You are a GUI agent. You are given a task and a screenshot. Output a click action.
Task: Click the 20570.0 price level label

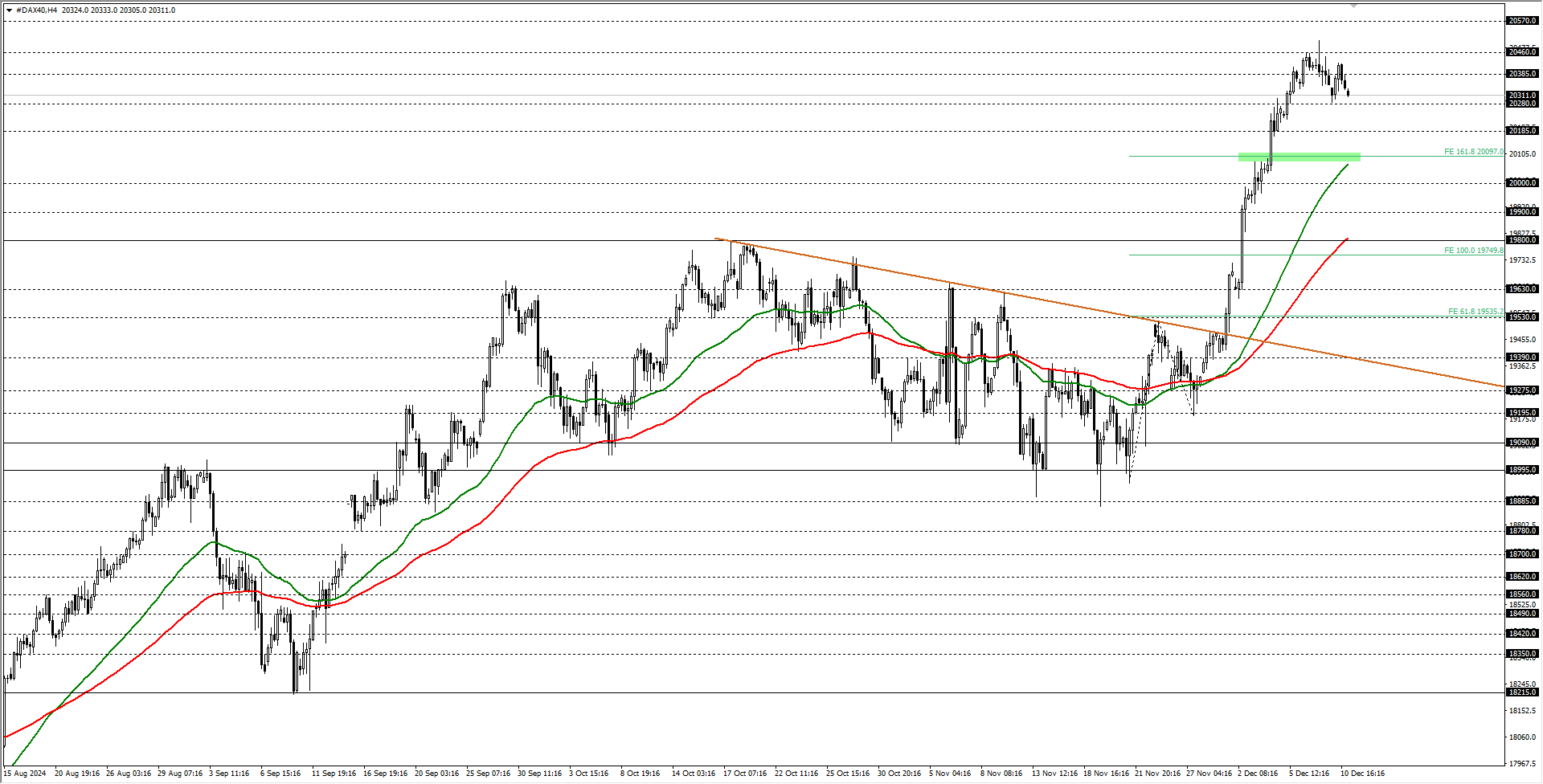pos(1523,21)
